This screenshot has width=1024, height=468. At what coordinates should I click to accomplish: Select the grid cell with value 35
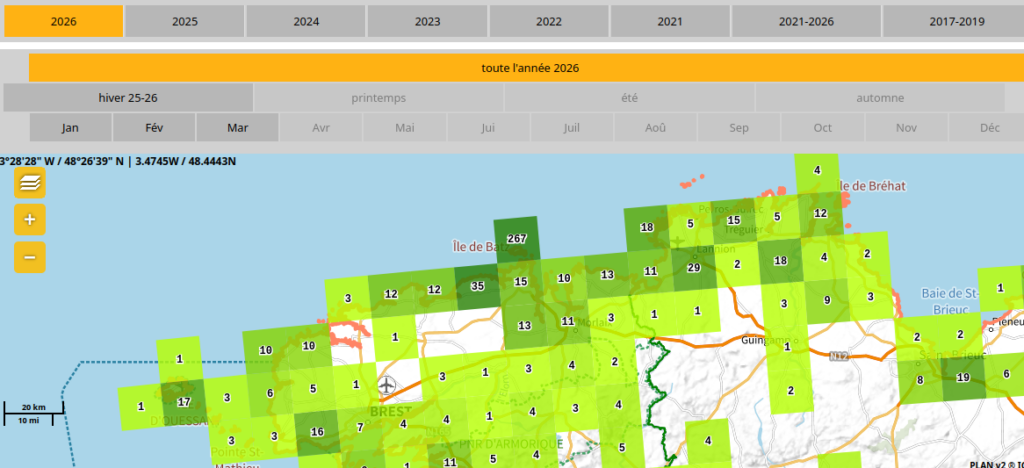tap(477, 286)
